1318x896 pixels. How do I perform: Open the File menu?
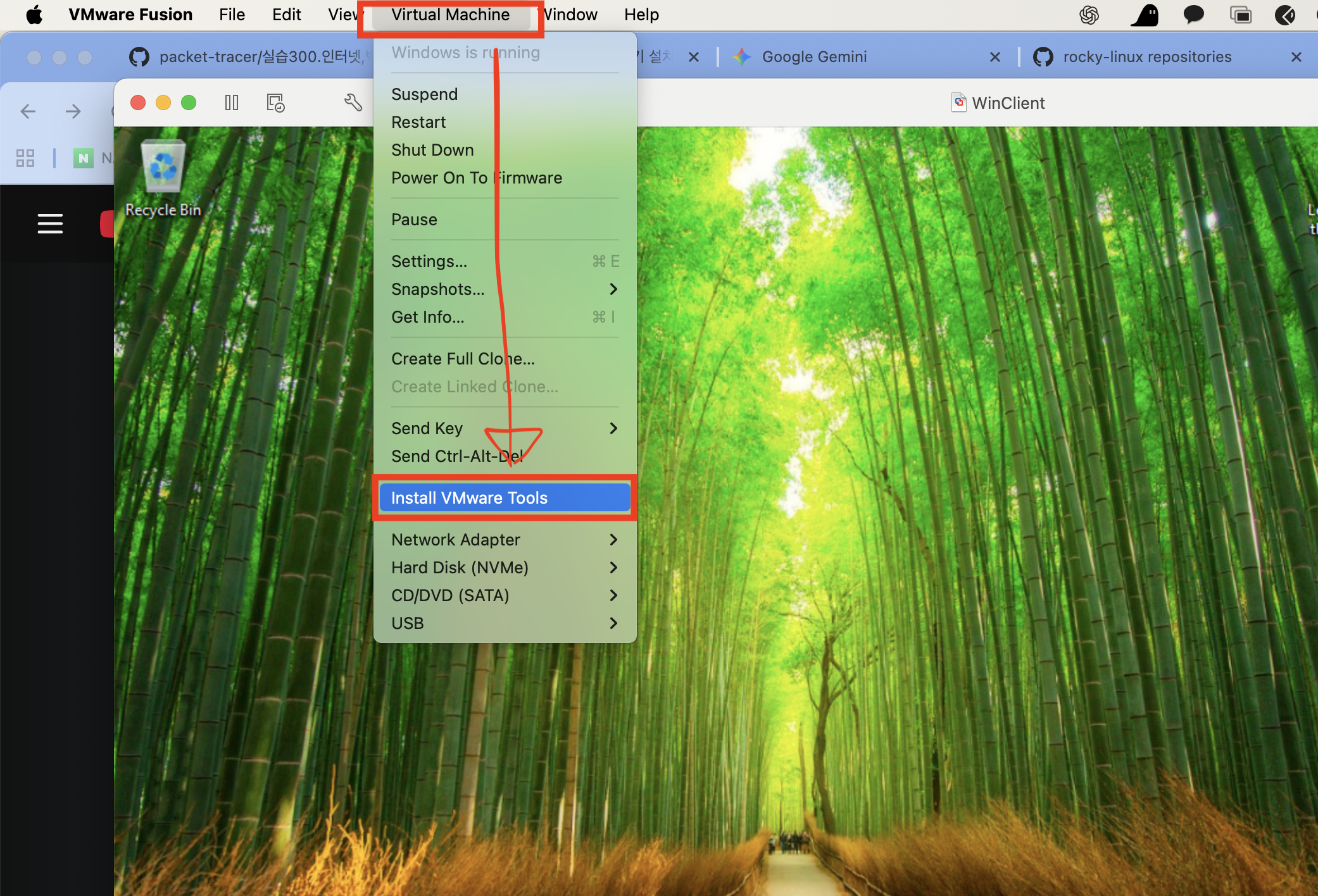click(232, 15)
